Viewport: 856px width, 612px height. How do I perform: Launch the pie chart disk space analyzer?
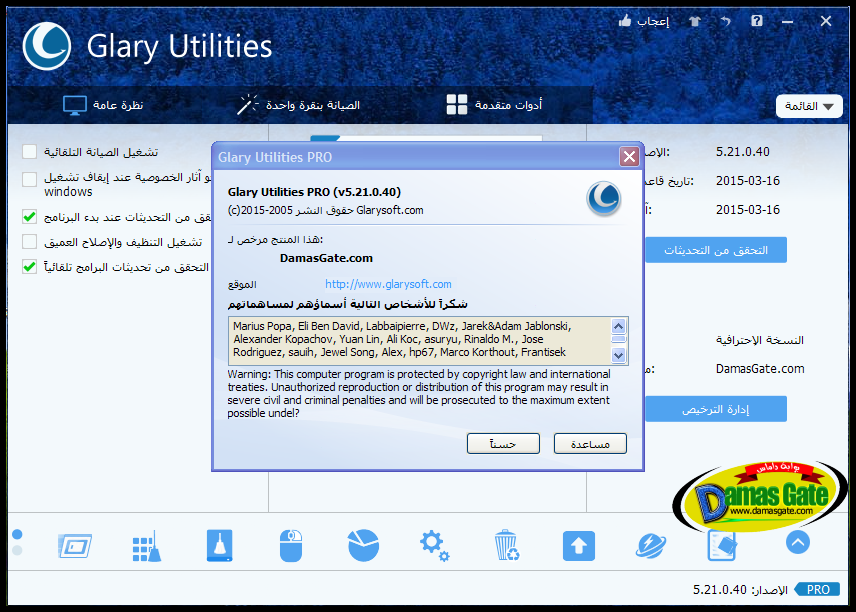(363, 545)
